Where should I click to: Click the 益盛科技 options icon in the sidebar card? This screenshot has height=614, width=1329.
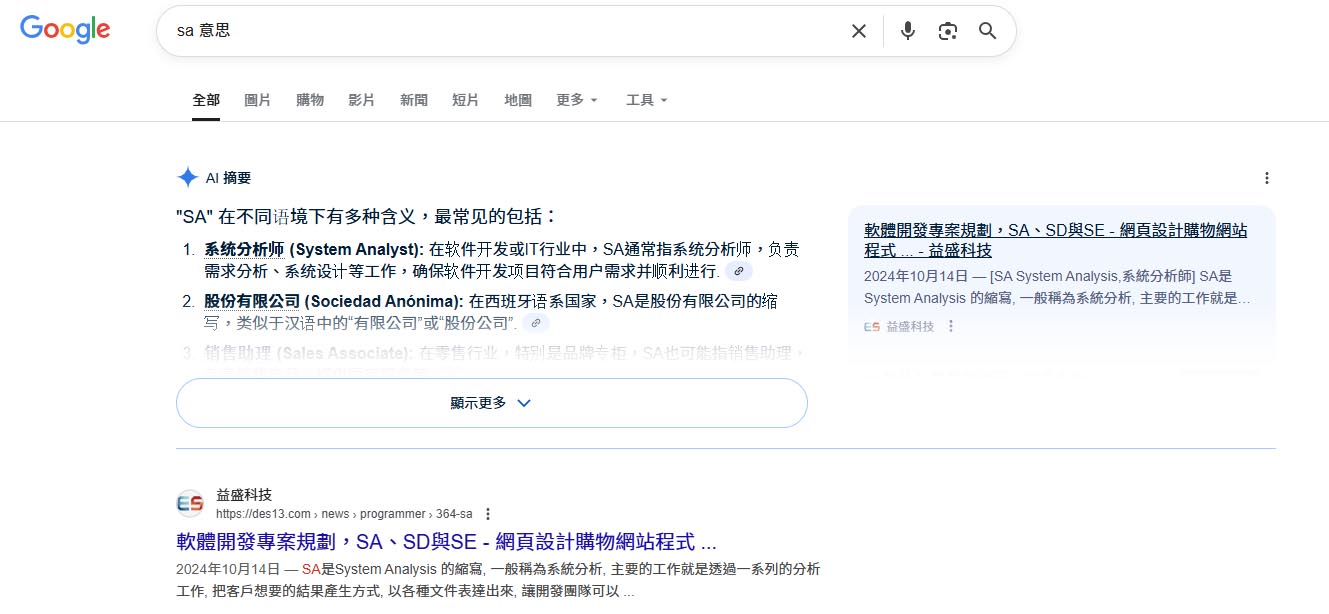[x=949, y=325]
